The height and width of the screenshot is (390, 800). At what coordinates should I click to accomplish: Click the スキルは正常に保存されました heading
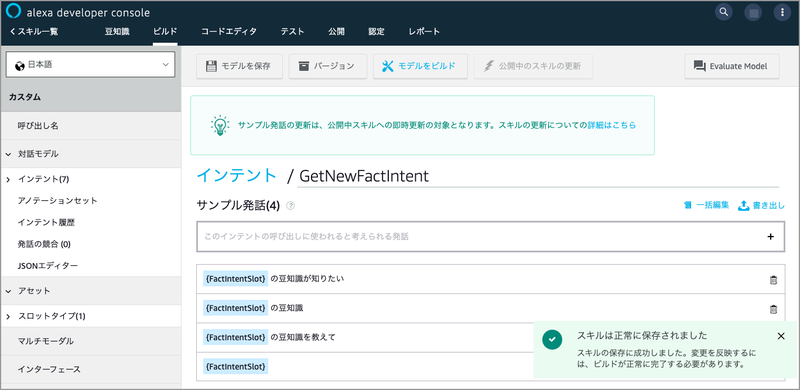642,336
